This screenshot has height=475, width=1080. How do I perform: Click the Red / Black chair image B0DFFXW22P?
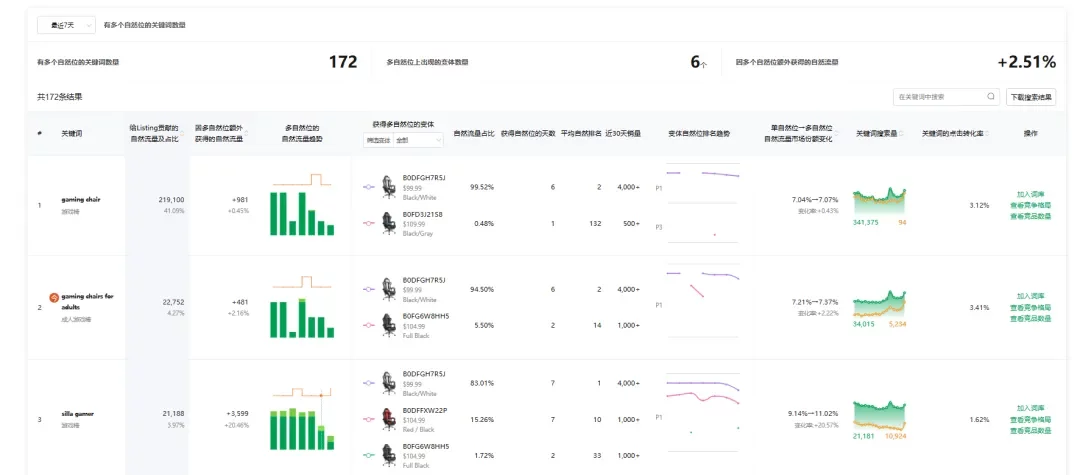pyautogui.click(x=387, y=418)
